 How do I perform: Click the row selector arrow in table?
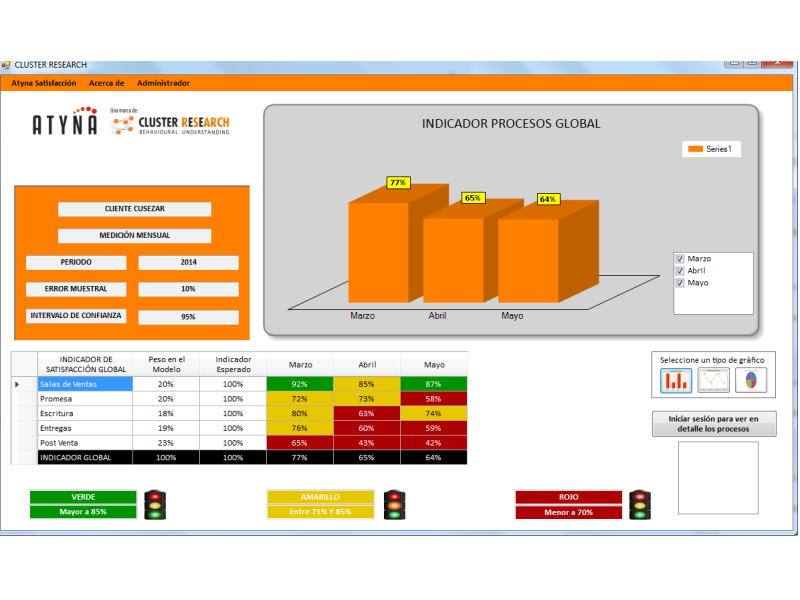pos(17,384)
